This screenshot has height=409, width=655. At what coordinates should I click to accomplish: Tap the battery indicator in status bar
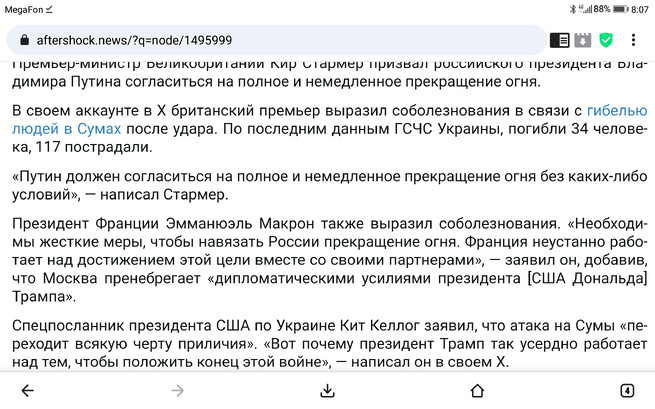pos(620,9)
